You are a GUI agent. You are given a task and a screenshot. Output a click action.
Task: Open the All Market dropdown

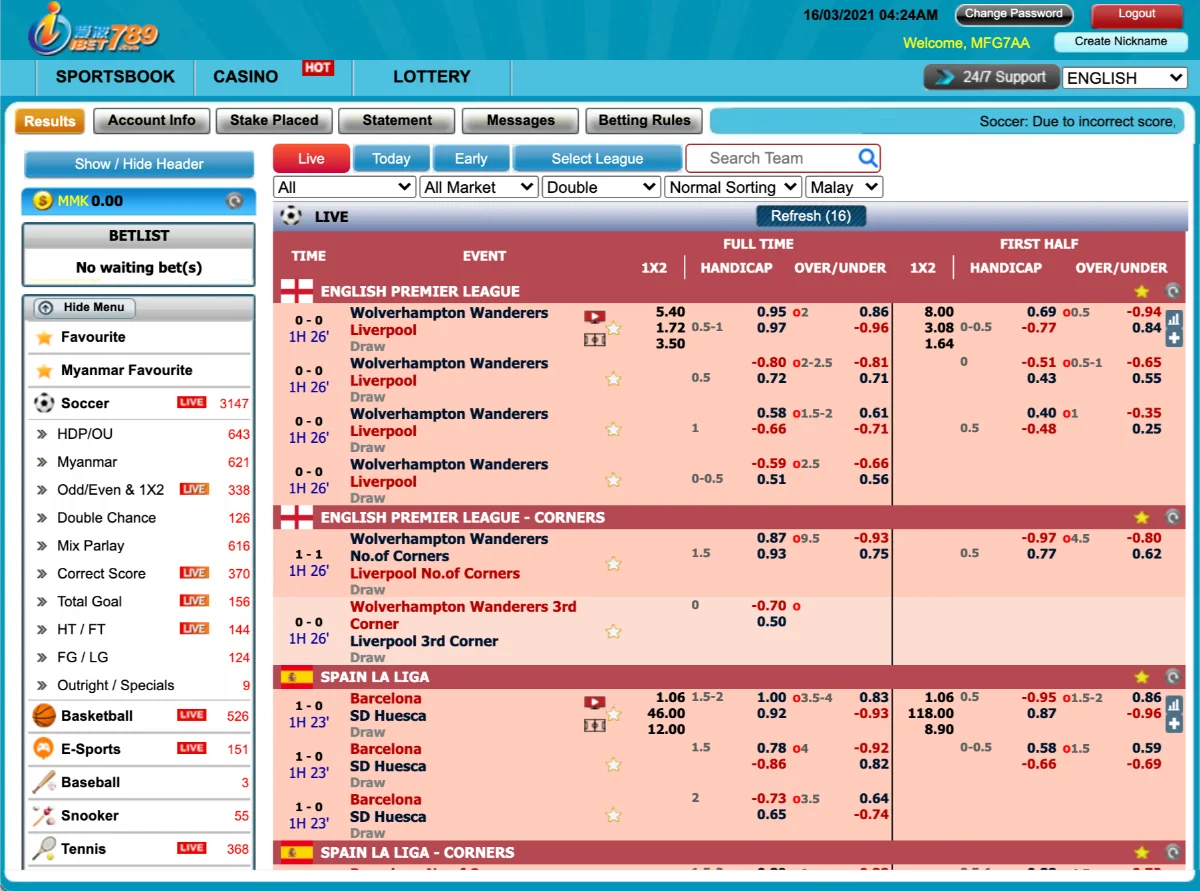tap(479, 187)
